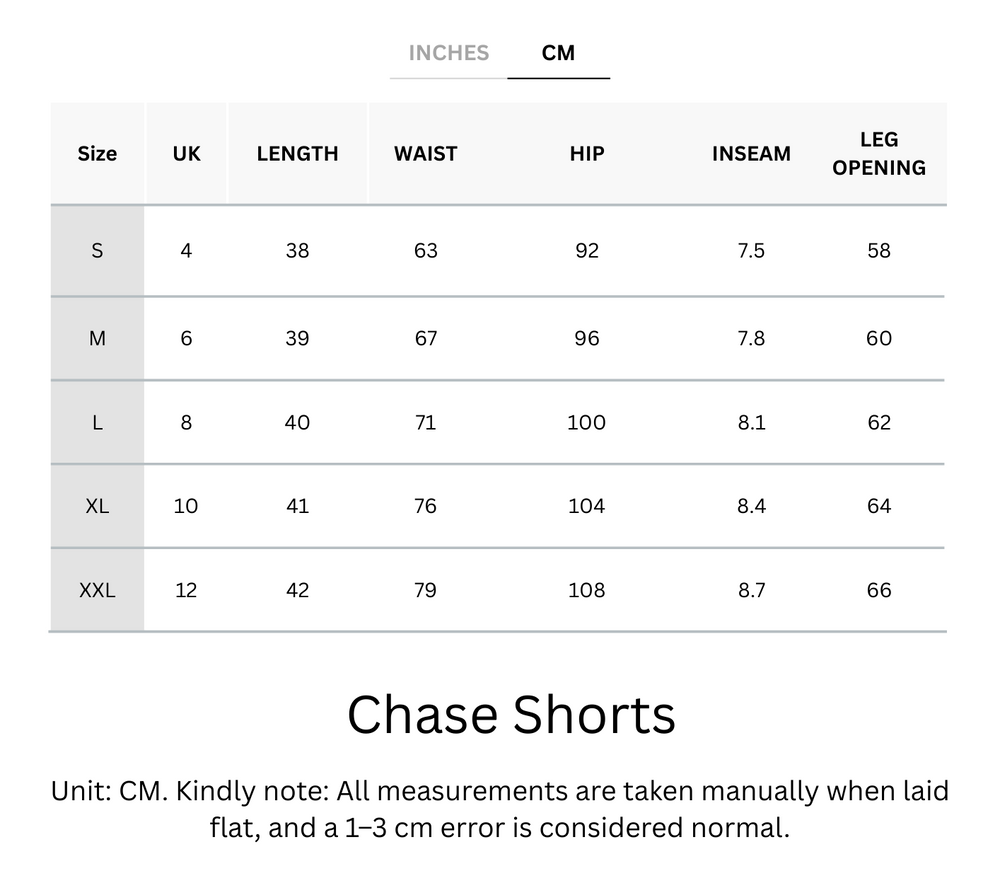Click the measurement disclaimer note text
Image resolution: width=1000 pixels, height=888 pixels.
pyautogui.click(x=500, y=813)
